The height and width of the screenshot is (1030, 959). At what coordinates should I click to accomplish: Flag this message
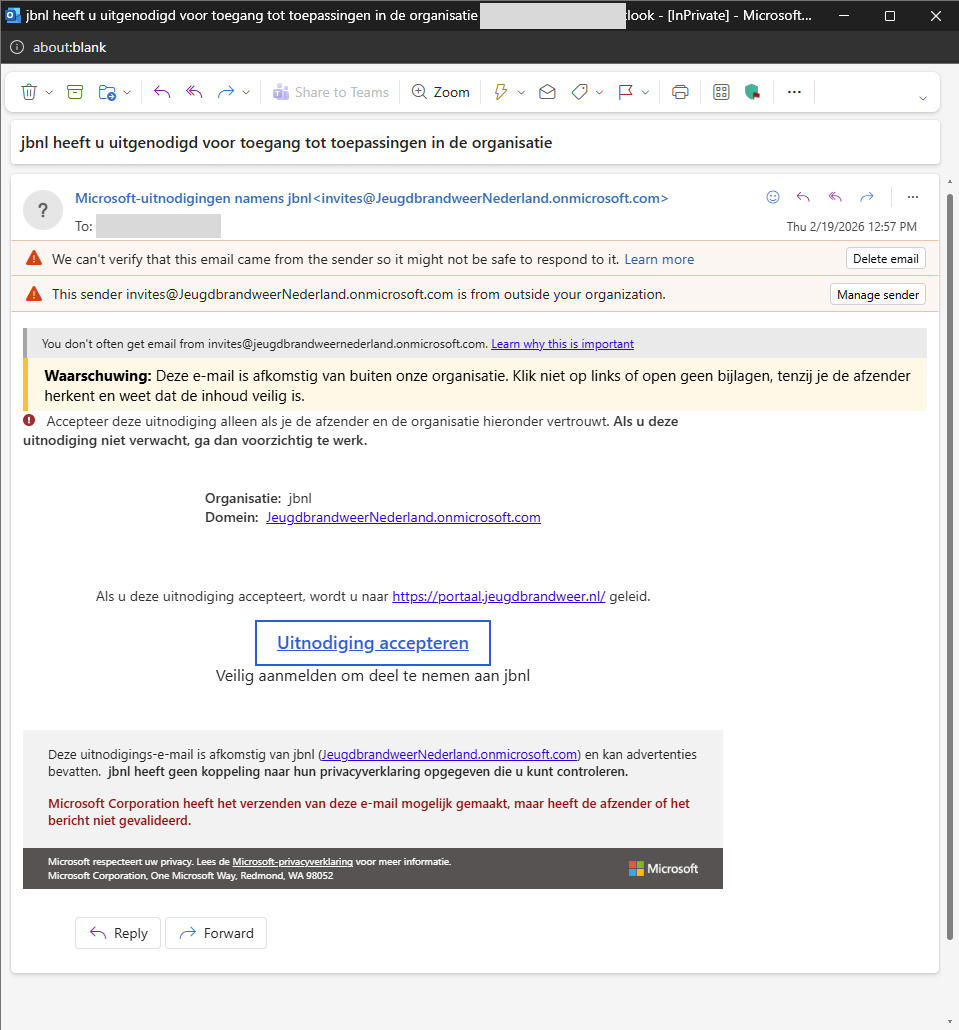click(625, 92)
